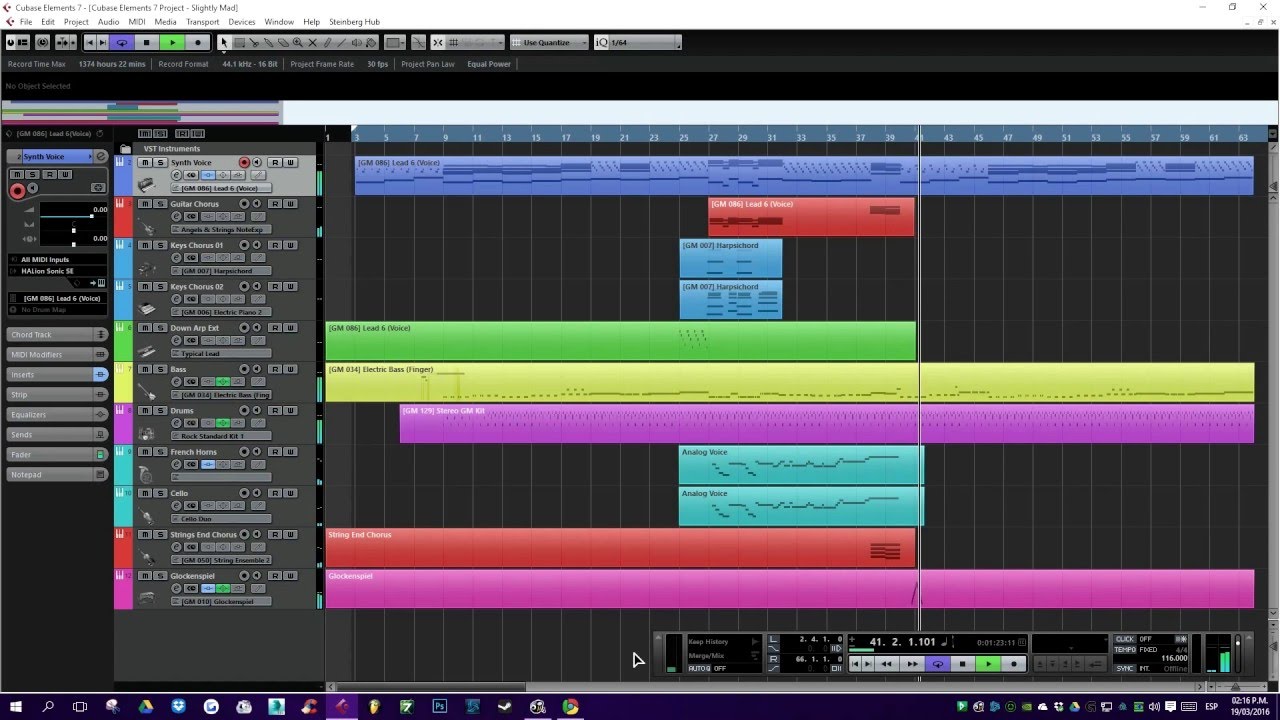Click rewind in the transport panel
Viewport: 1280px width, 720px height.
pos(886,663)
